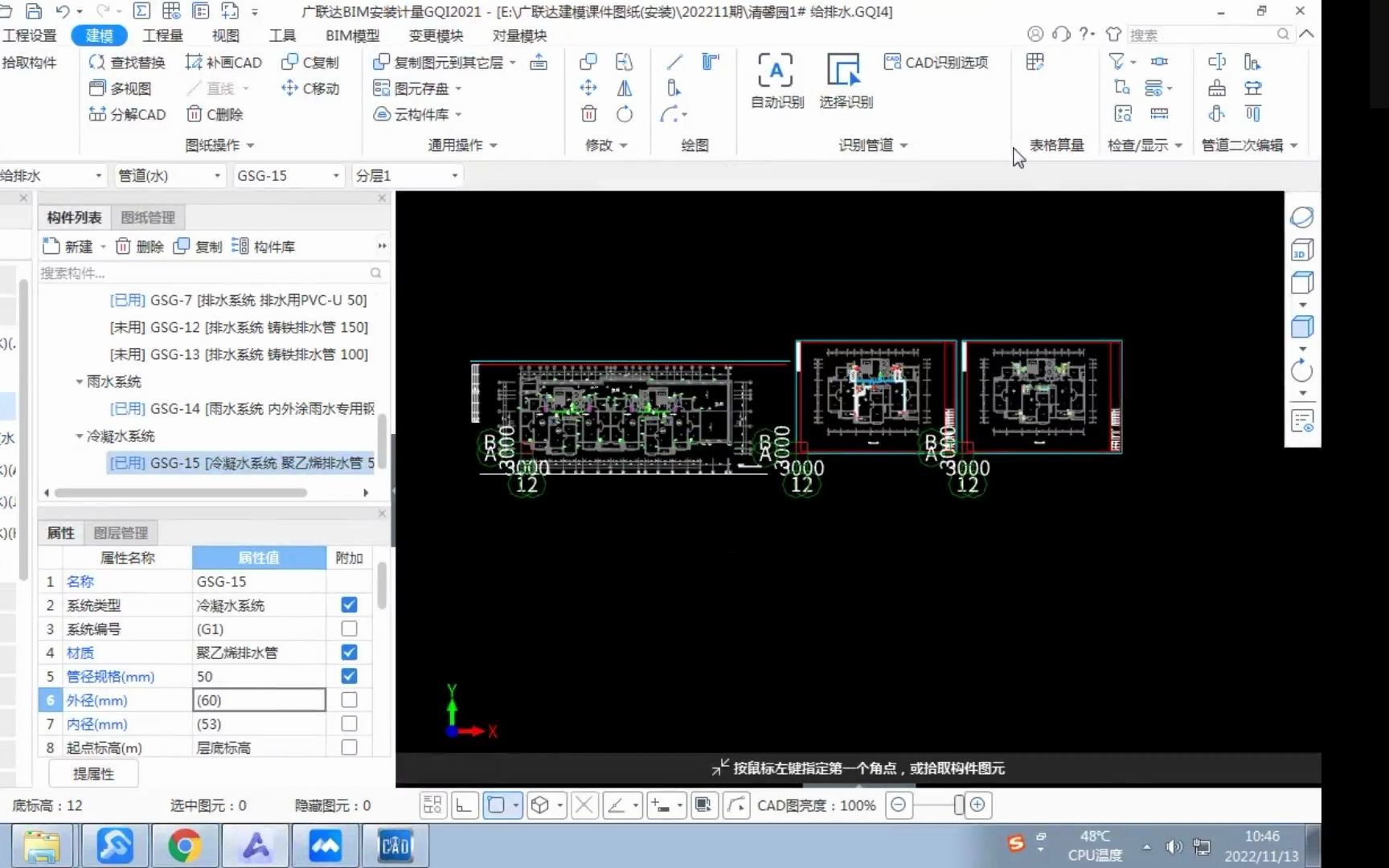Screen dimensions: 1389x868
Task: Click the mirror icon in 修改 group
Action: (x=625, y=88)
